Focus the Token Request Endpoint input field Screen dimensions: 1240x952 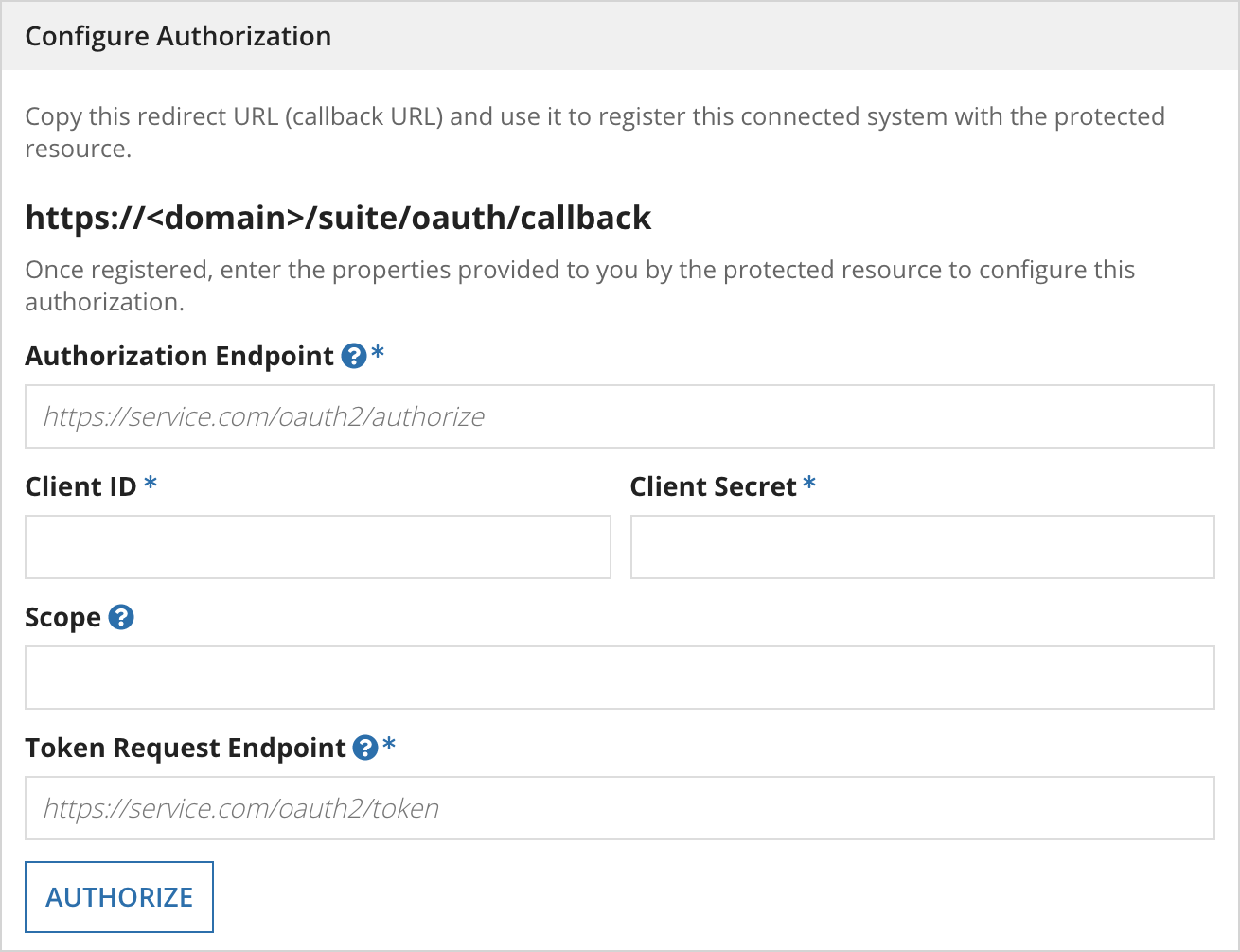619,808
